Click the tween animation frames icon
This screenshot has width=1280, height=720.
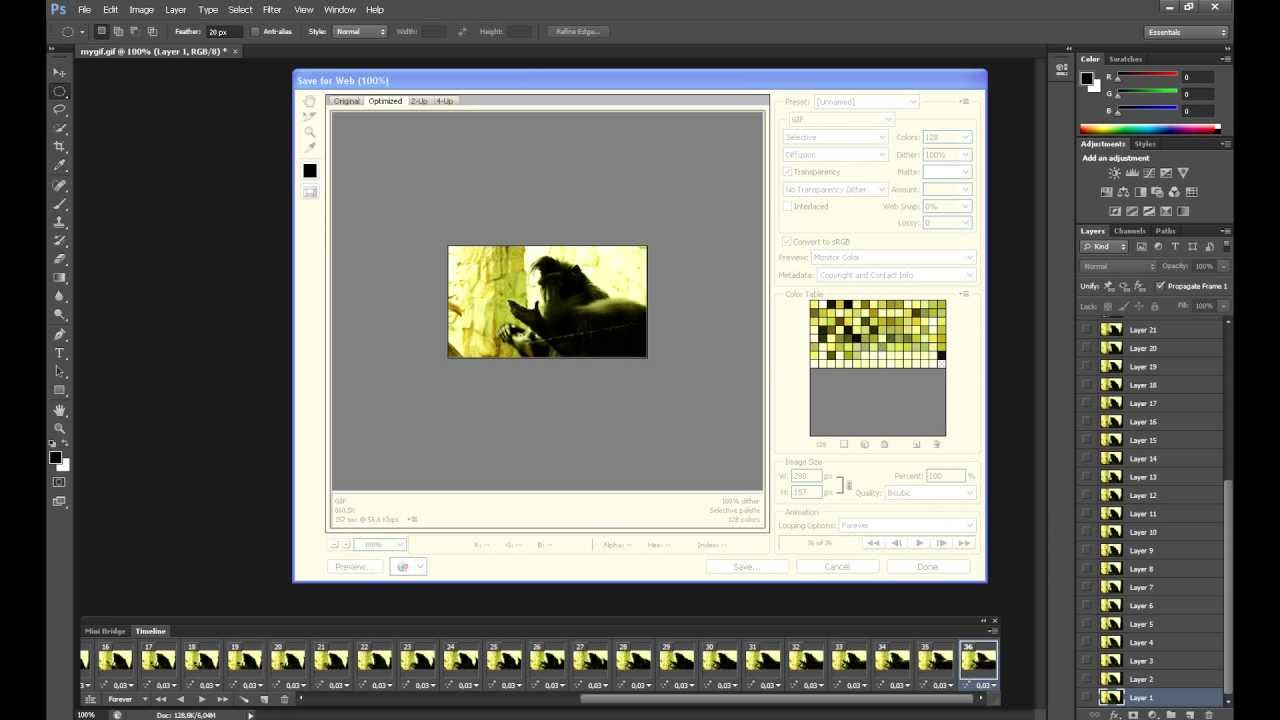(x=244, y=699)
